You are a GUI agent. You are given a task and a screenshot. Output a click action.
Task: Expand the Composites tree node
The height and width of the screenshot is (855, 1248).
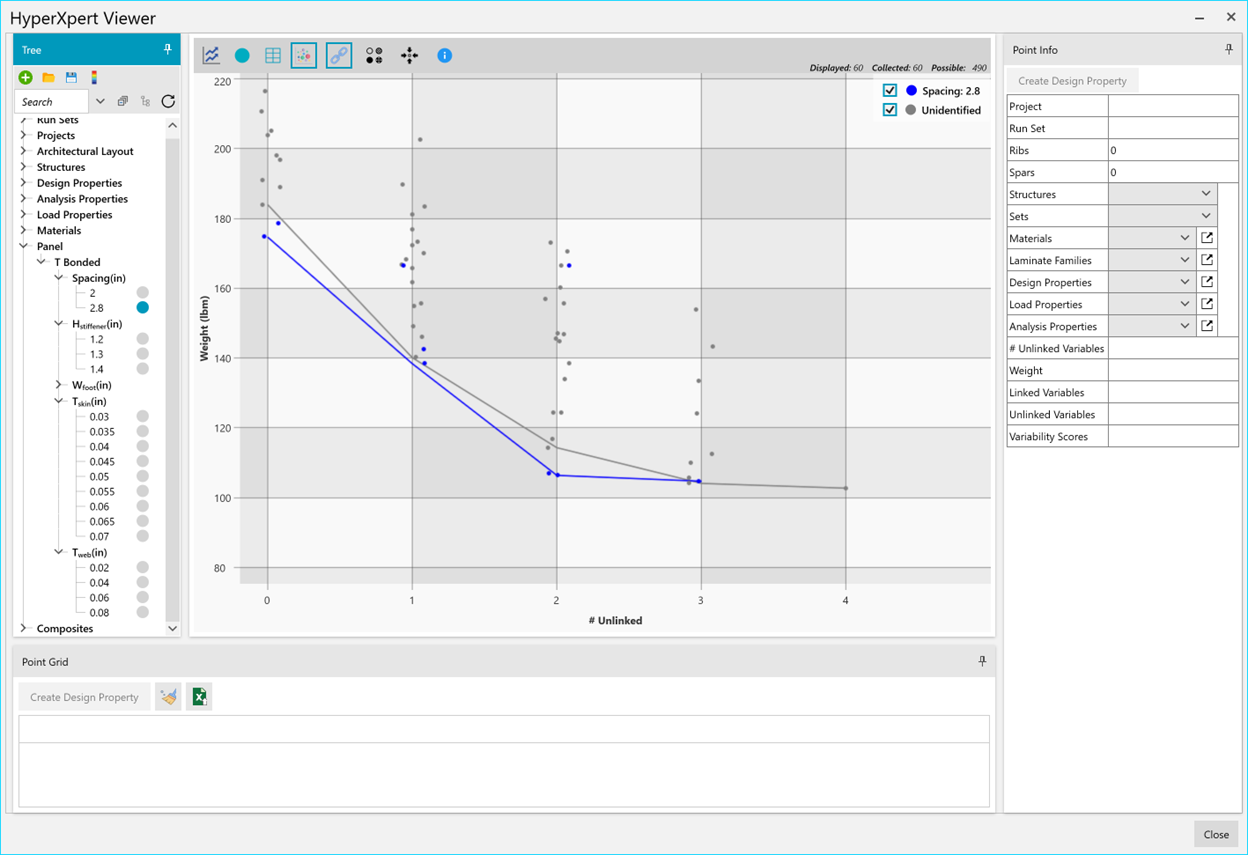click(24, 628)
